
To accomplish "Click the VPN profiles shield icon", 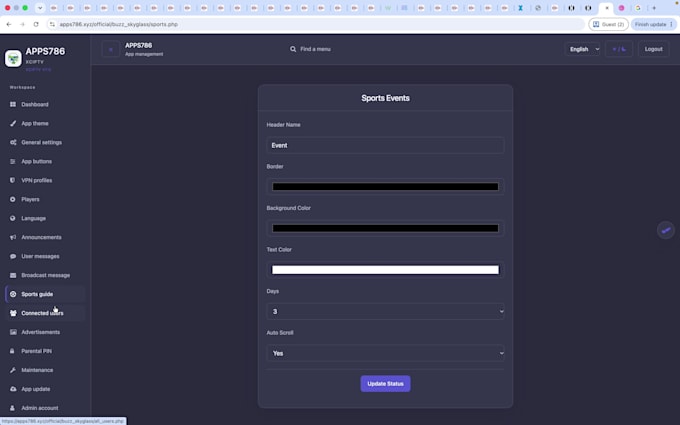I will pos(13,180).
